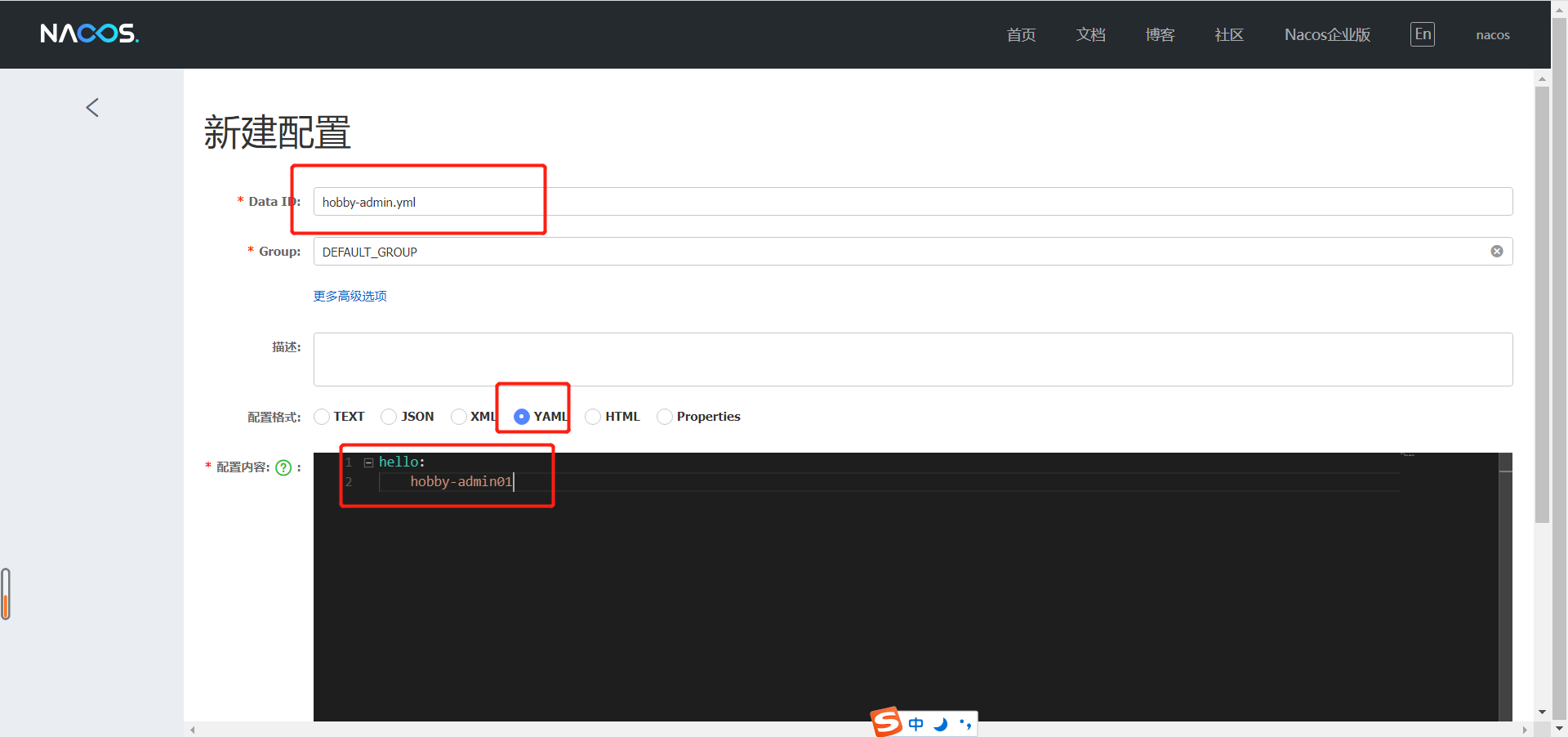Click the hobby-admin01 line in the editor
Image resolution: width=1568 pixels, height=737 pixels.
461,482
